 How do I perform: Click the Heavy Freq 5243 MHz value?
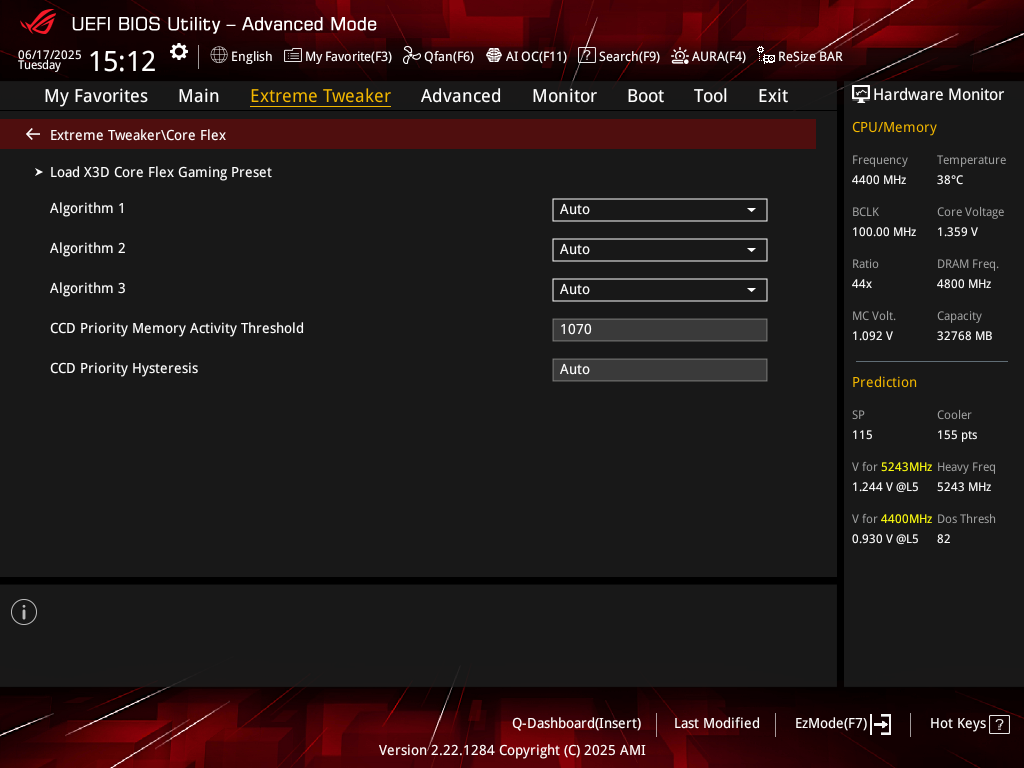coord(964,487)
